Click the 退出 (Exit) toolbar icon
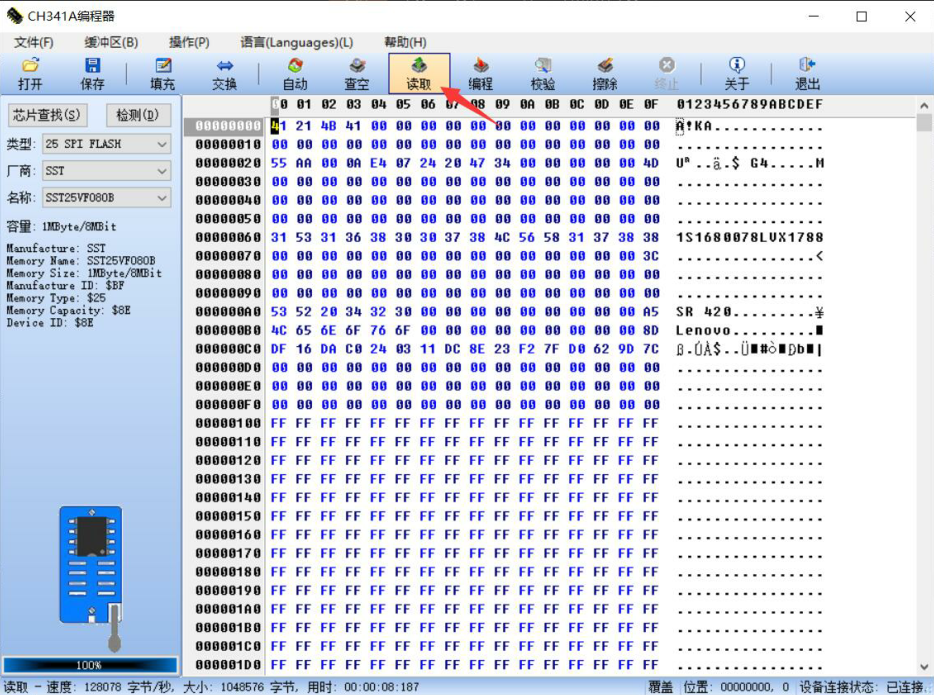934x695 pixels. (807, 65)
